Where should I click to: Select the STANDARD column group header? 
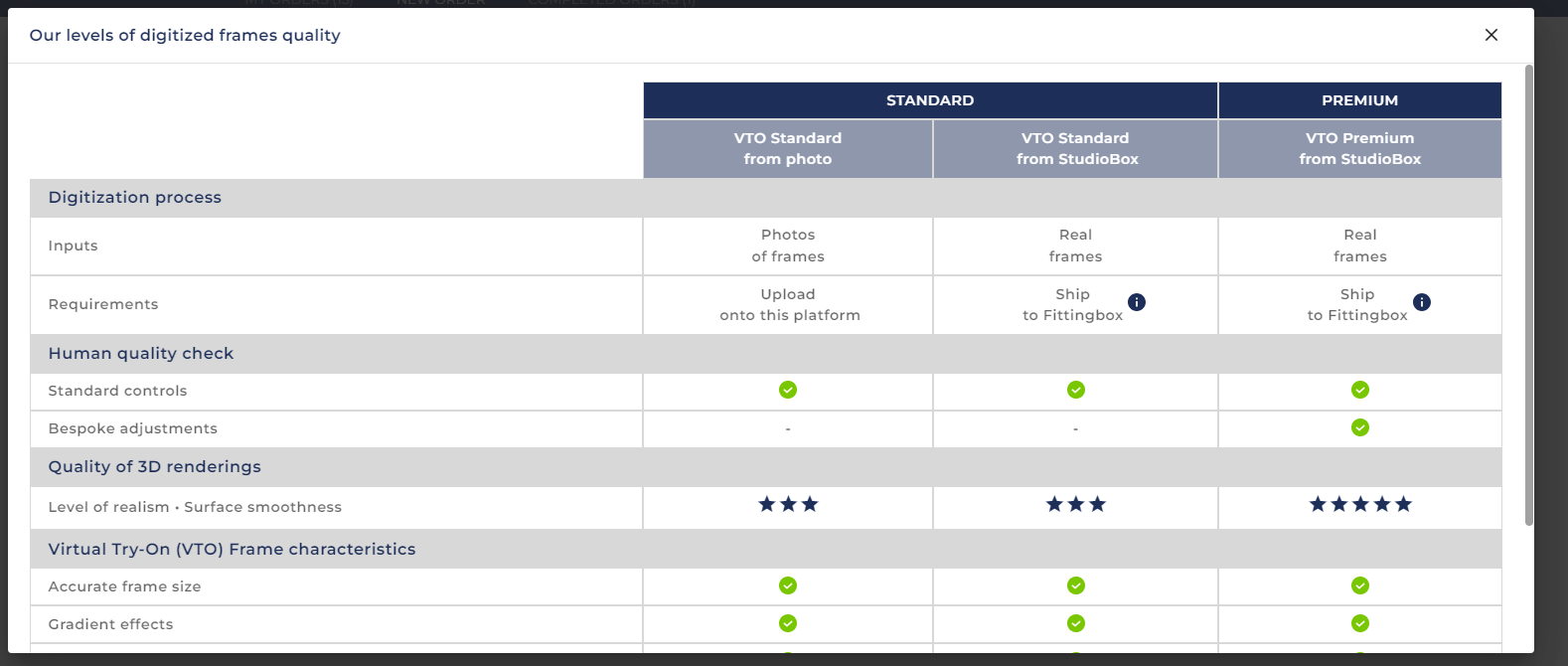(x=930, y=100)
